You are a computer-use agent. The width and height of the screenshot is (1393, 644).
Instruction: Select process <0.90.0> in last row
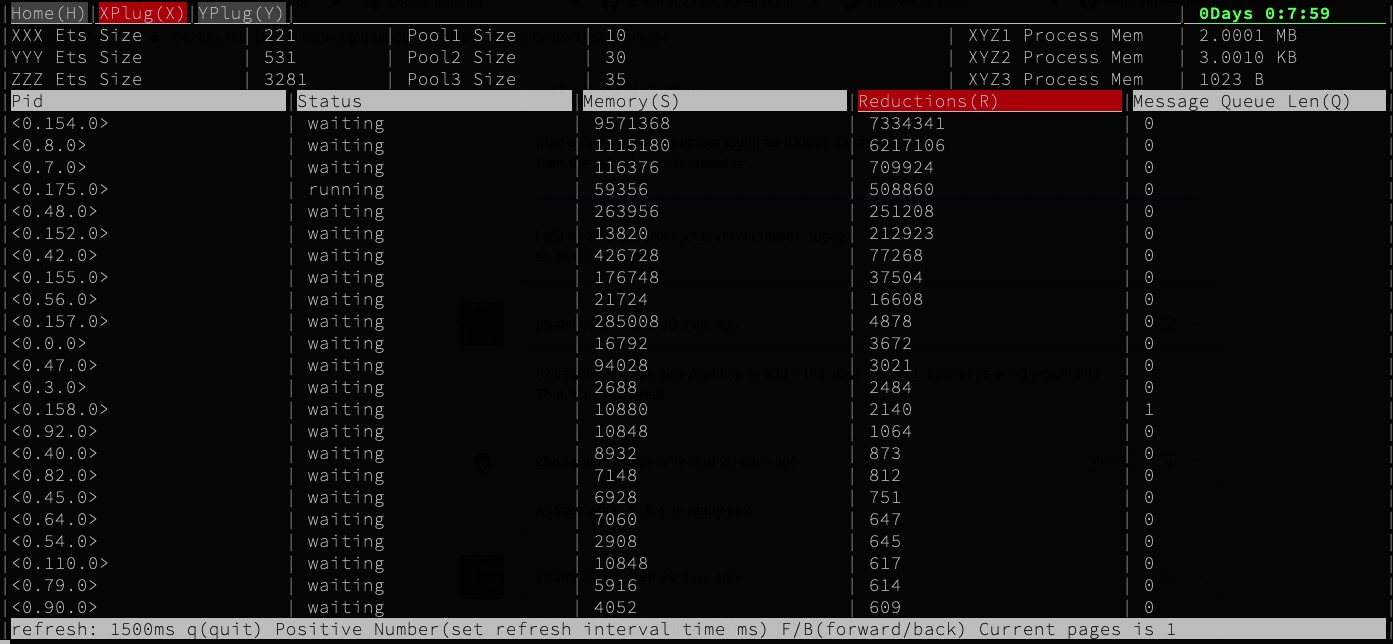pyautogui.click(x=55, y=608)
